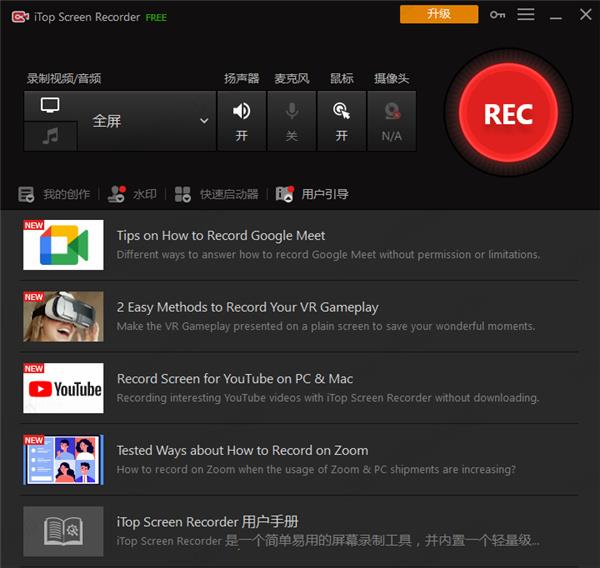Switch to audio-only recording with the music note icon
600x568 pixels.
coord(50,136)
